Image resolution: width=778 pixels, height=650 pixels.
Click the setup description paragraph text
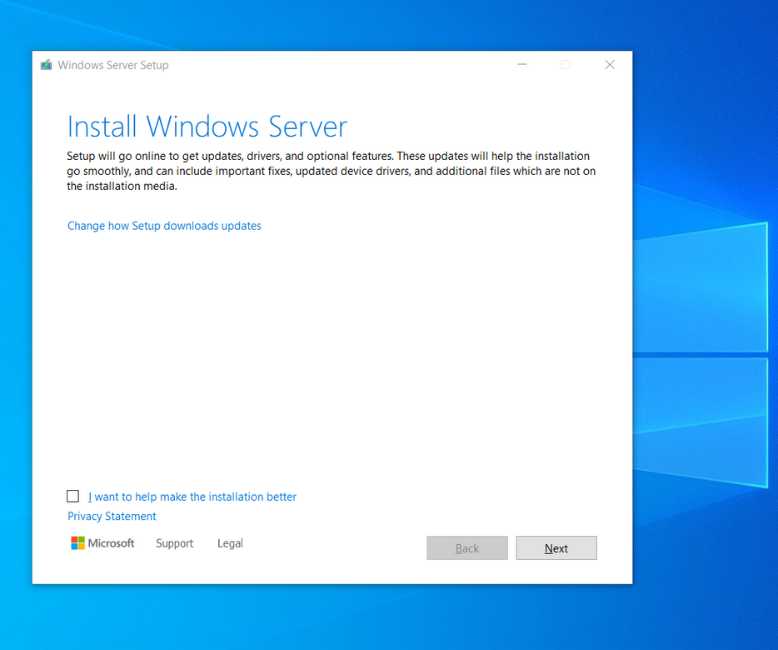[x=330, y=171]
